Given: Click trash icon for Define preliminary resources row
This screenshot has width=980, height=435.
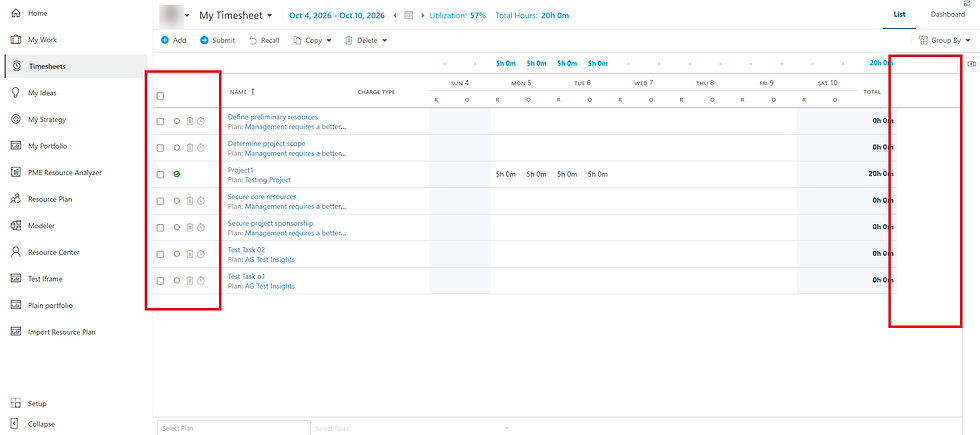Looking at the screenshot, I should pos(189,121).
